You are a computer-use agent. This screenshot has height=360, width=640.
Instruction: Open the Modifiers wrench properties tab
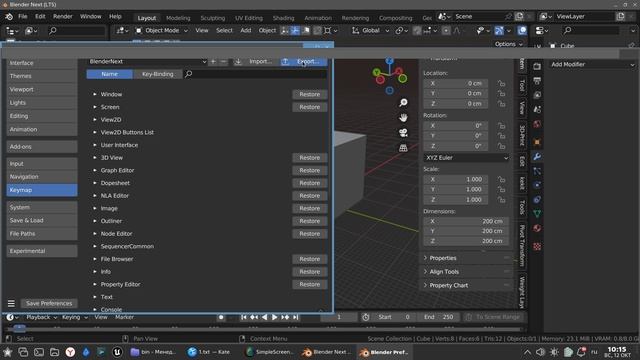tap(537, 157)
